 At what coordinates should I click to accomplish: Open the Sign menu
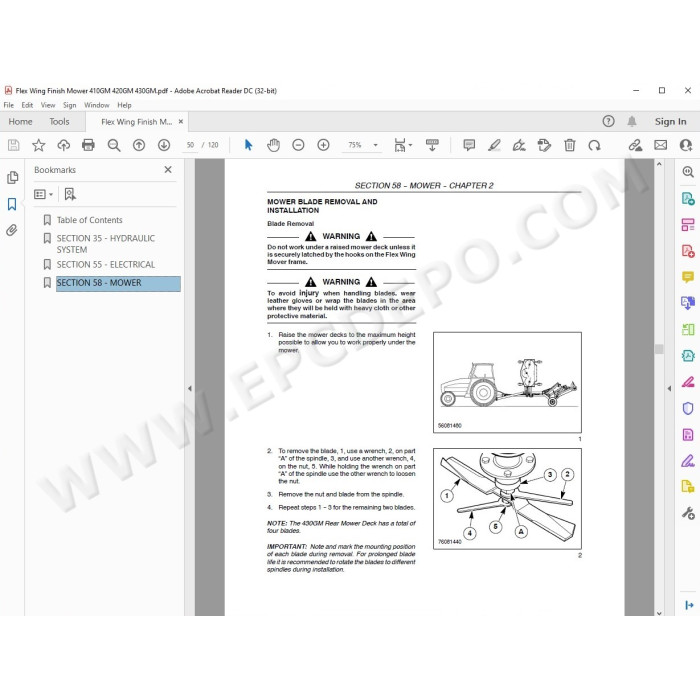[69, 105]
